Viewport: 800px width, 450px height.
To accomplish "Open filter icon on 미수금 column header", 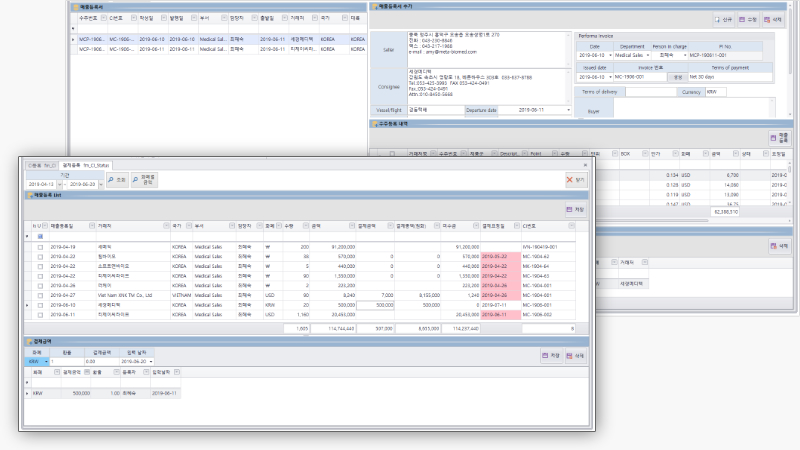I will pos(476,226).
